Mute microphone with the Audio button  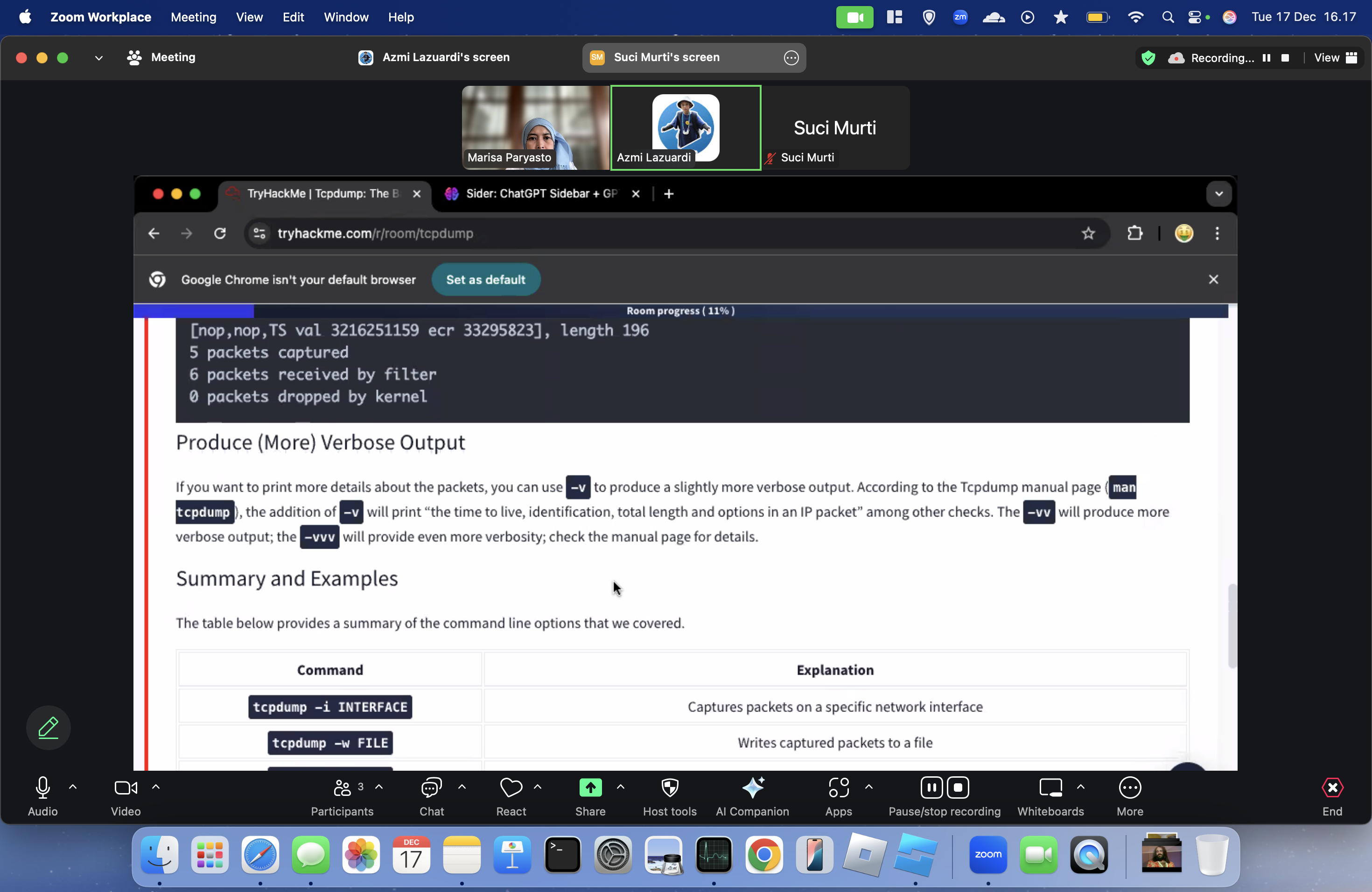(42, 796)
